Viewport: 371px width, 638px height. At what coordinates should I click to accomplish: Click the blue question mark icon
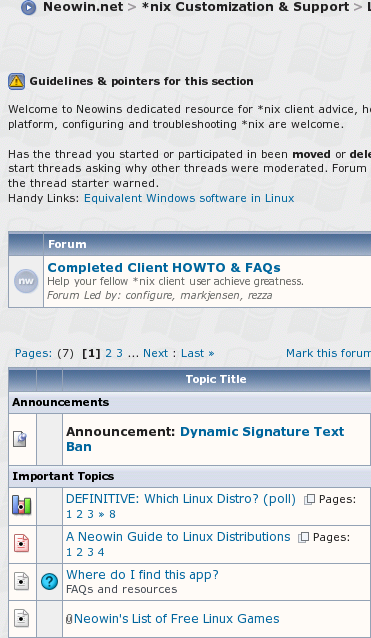50,582
